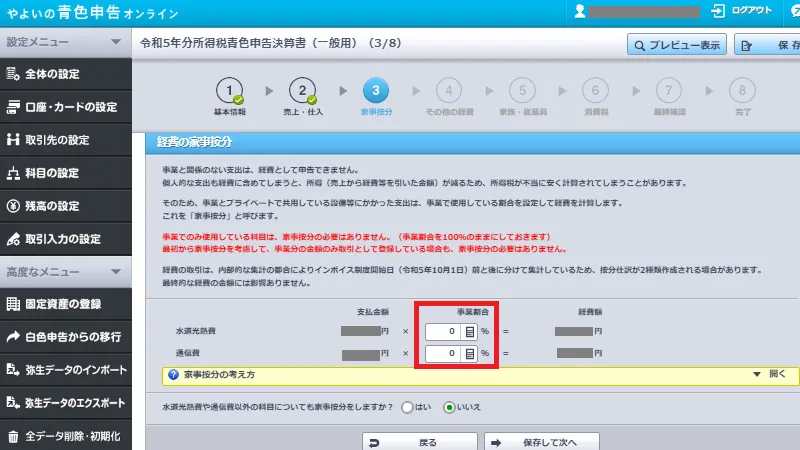Select the はい radio button

tap(407, 407)
